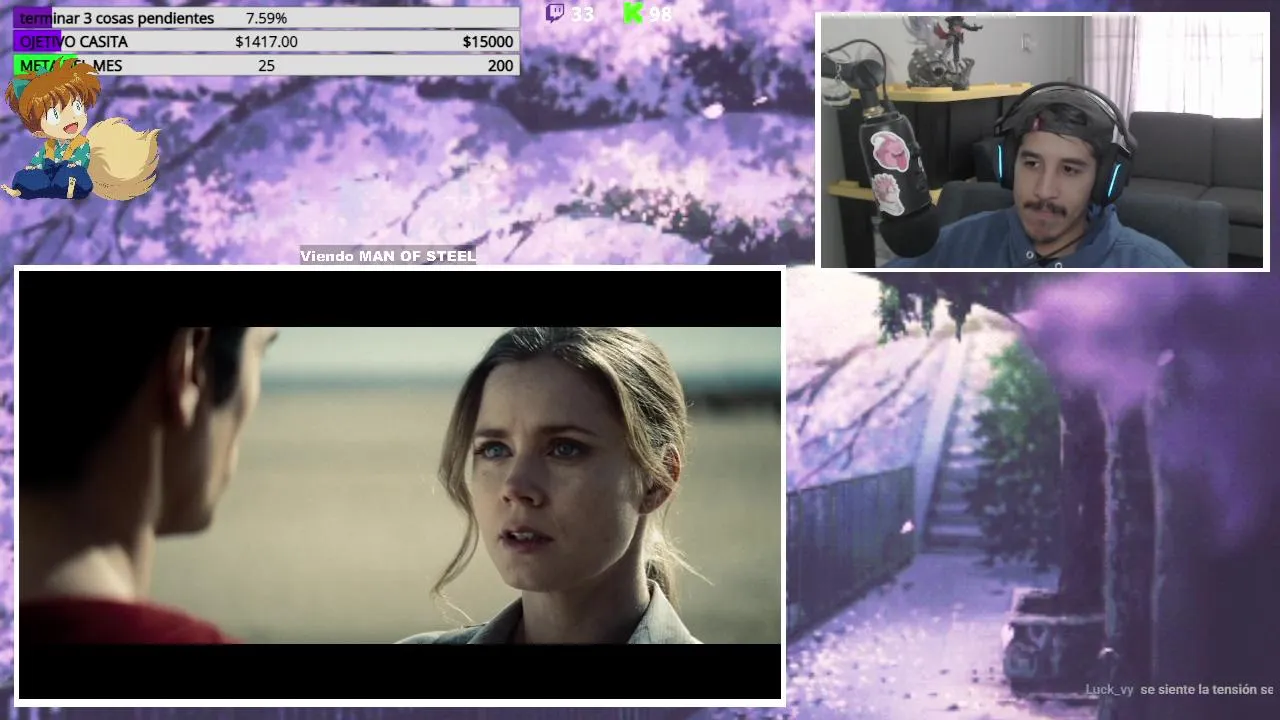Click the chat message 'se siente la tensión se'
The height and width of the screenshot is (720, 1280).
(1207, 690)
